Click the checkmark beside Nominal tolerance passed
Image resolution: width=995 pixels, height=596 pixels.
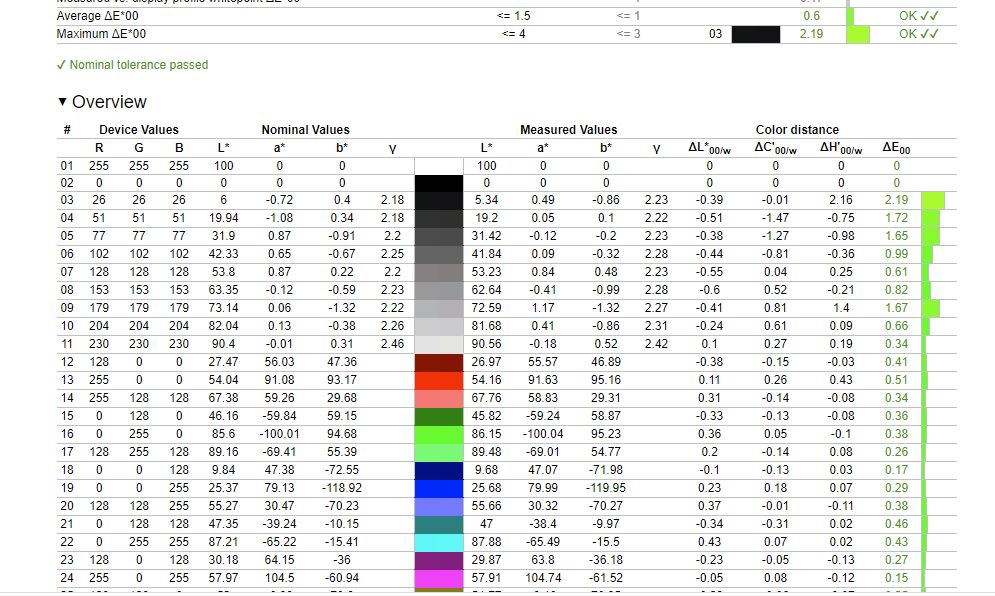62,65
